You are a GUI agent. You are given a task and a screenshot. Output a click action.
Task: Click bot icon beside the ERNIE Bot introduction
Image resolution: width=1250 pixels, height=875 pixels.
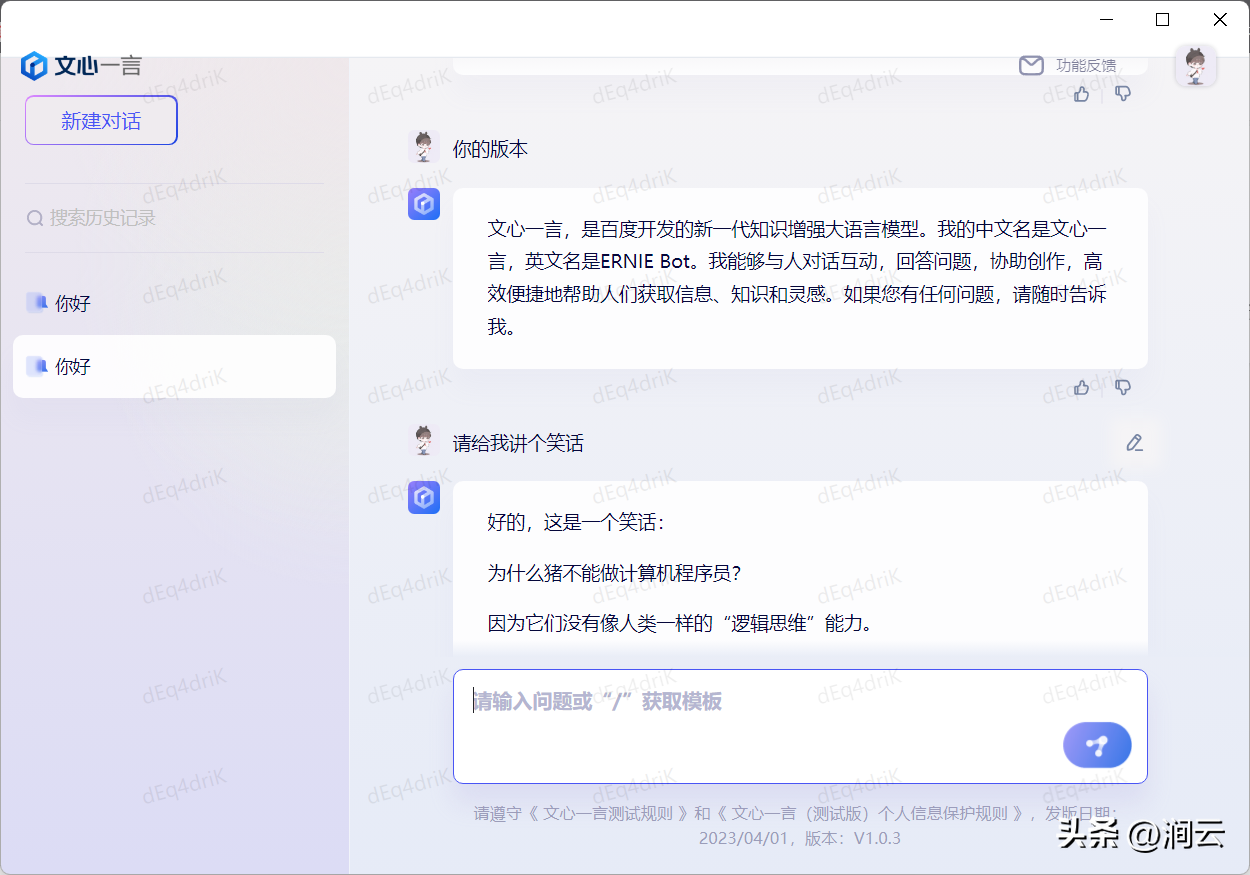[x=424, y=204]
